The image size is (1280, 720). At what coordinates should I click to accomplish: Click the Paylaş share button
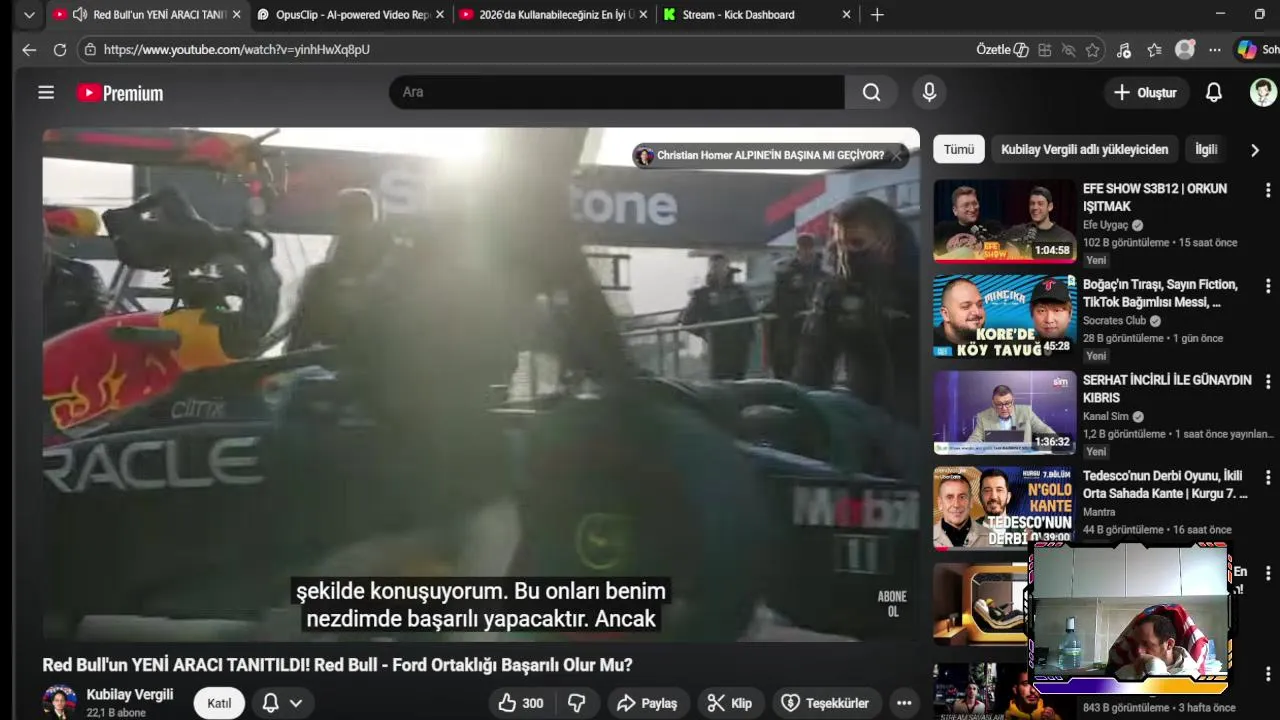[647, 703]
